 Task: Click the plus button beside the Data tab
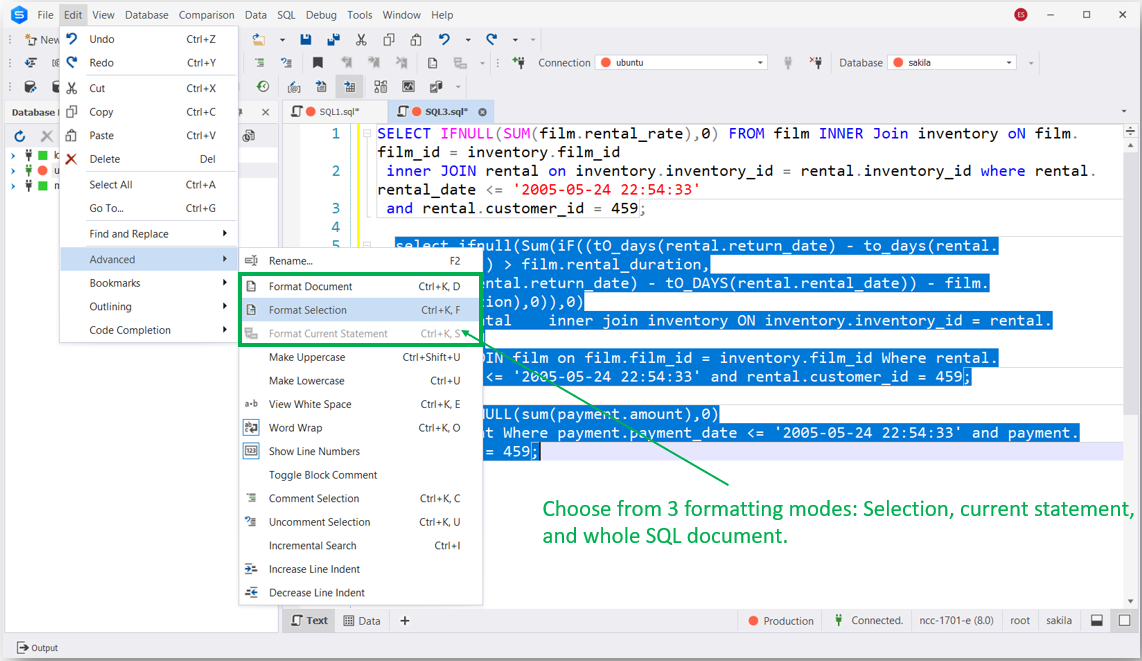tap(405, 621)
